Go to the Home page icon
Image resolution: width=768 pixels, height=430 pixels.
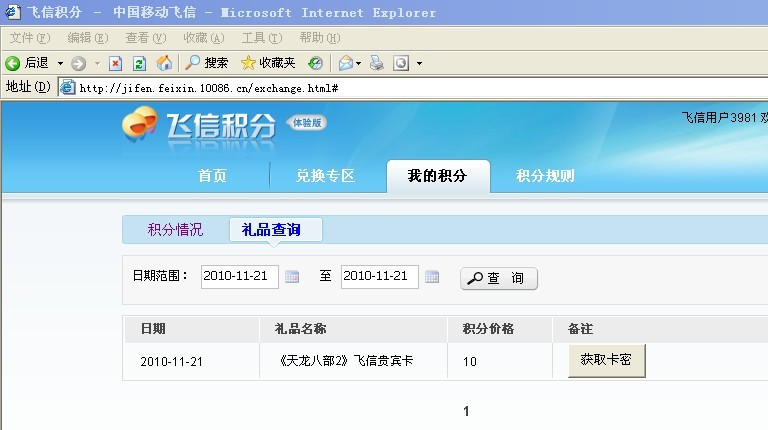tap(164, 63)
